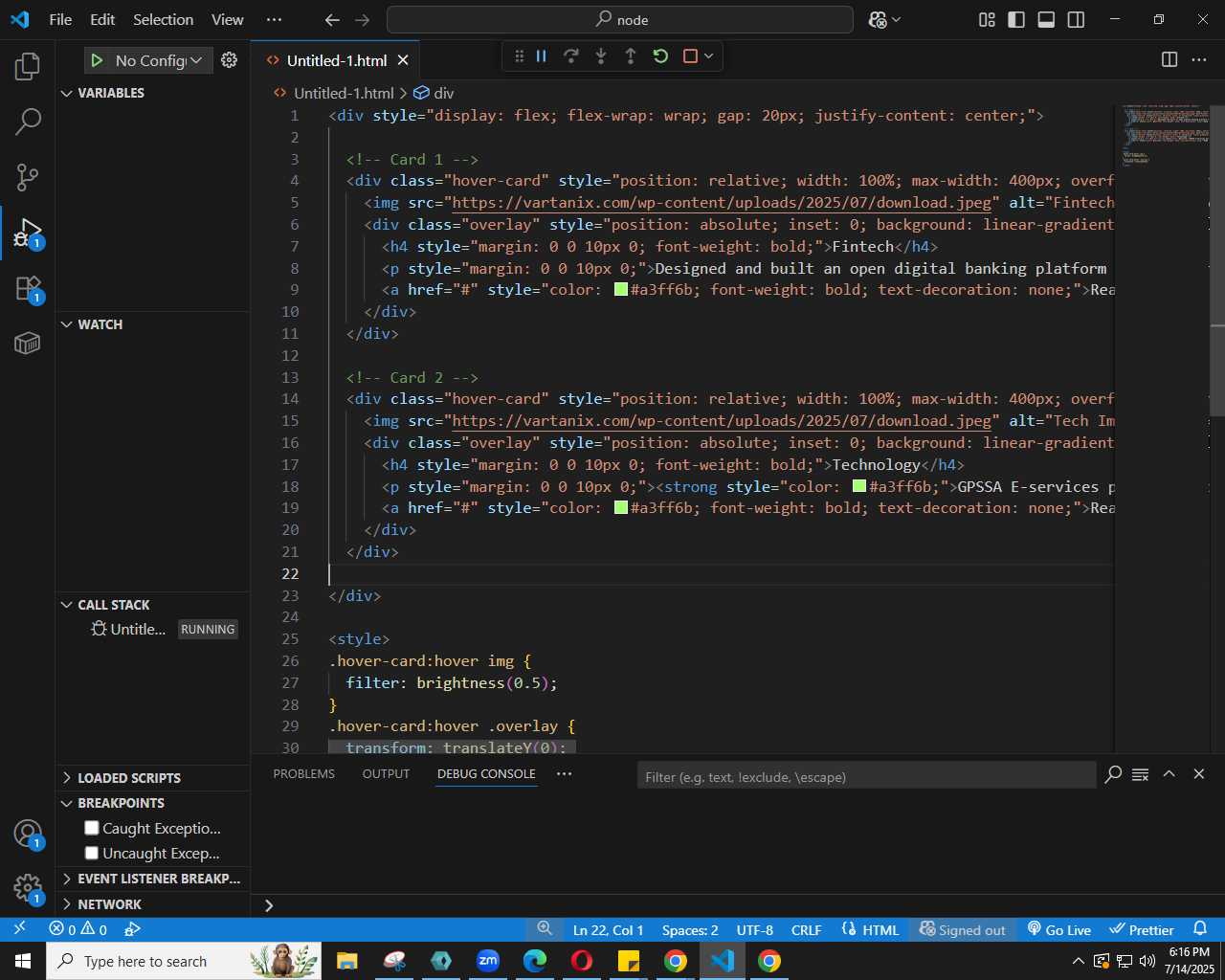The height and width of the screenshot is (980, 1225).
Task: Open the Explorer view in activity bar
Action: point(28,66)
